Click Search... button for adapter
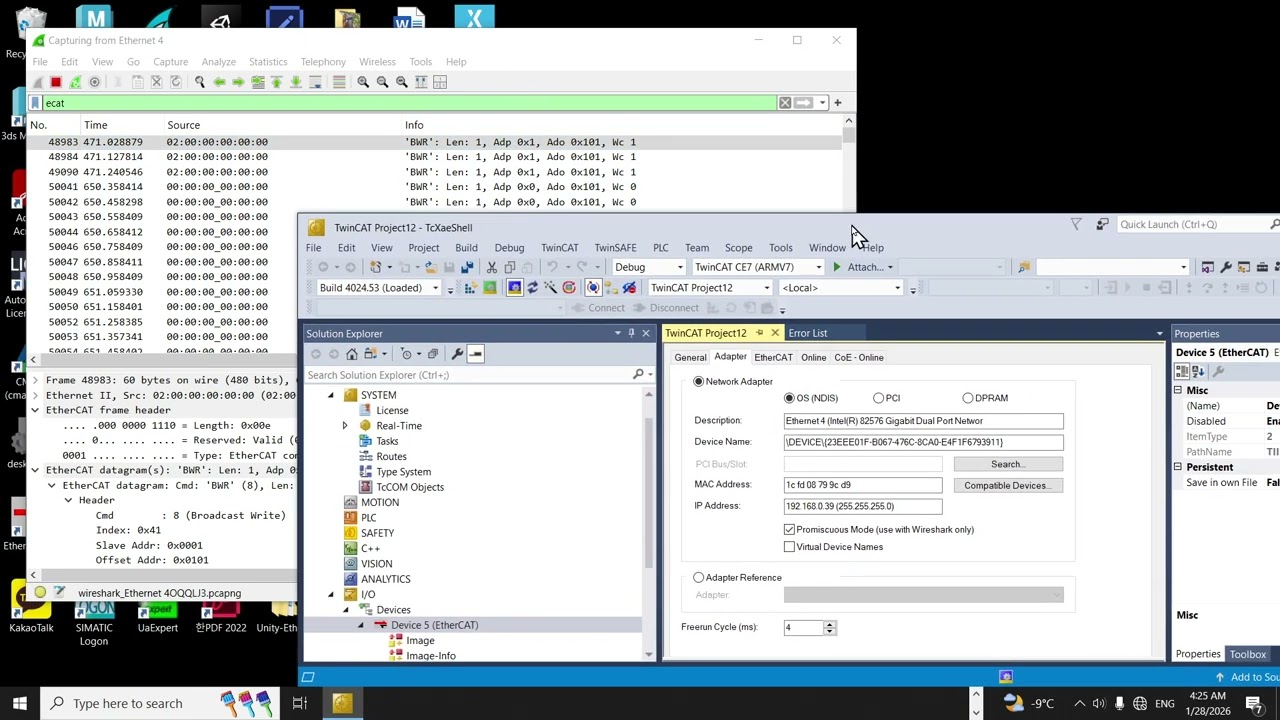 click(1007, 464)
